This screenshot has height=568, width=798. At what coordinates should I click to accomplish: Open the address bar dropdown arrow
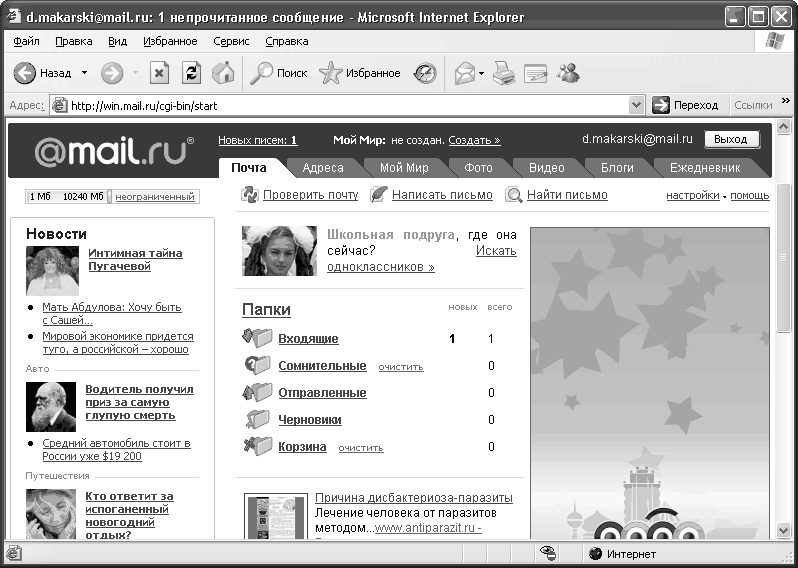[636, 105]
